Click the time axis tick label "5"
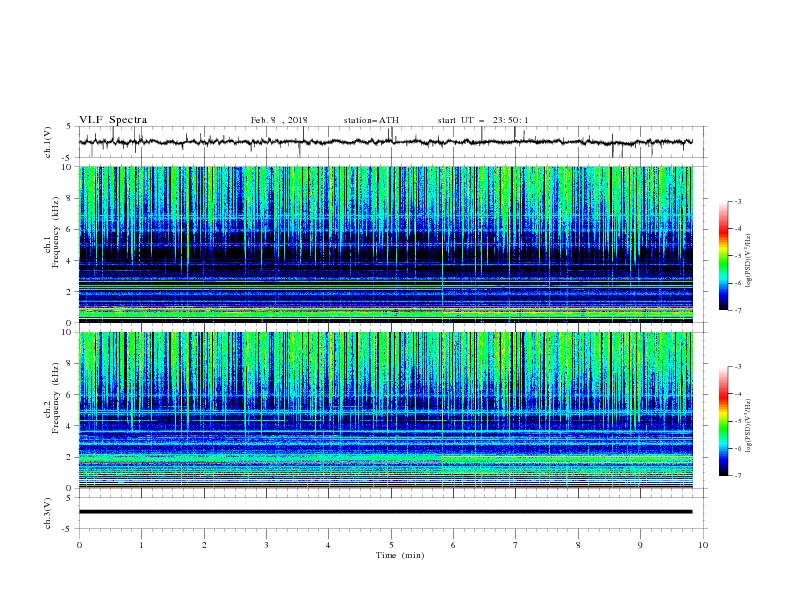Image resolution: width=792 pixels, height=612 pixels. click(391, 545)
